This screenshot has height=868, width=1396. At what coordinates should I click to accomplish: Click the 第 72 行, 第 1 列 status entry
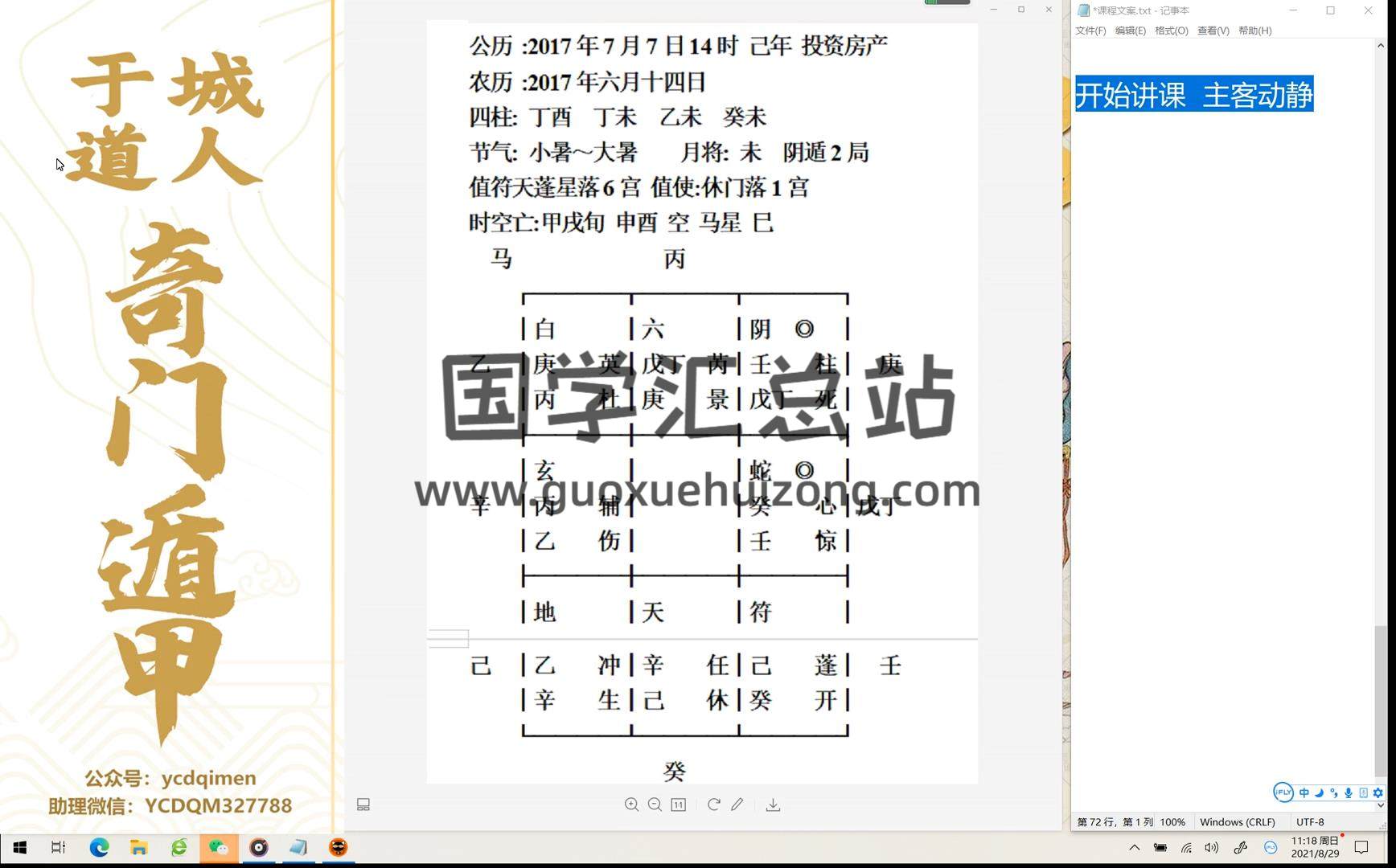(x=1115, y=822)
